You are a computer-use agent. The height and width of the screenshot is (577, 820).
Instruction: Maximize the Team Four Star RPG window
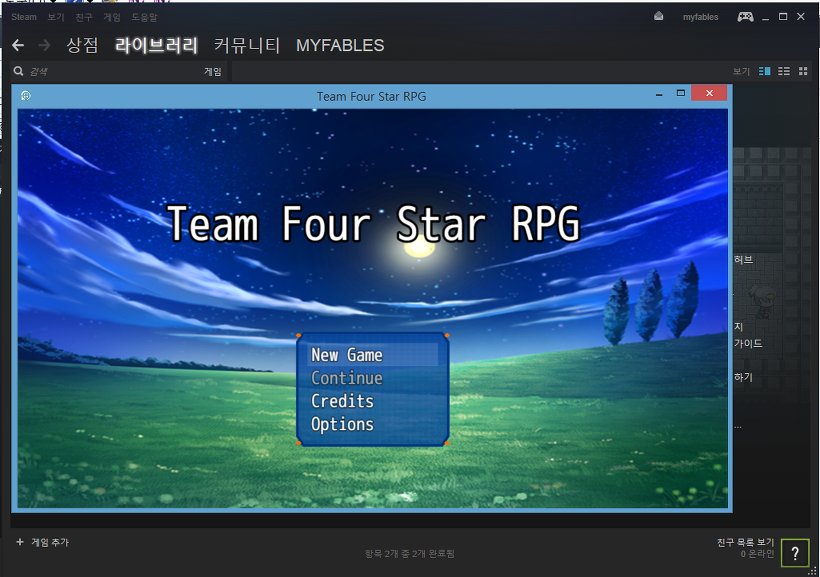pos(680,93)
